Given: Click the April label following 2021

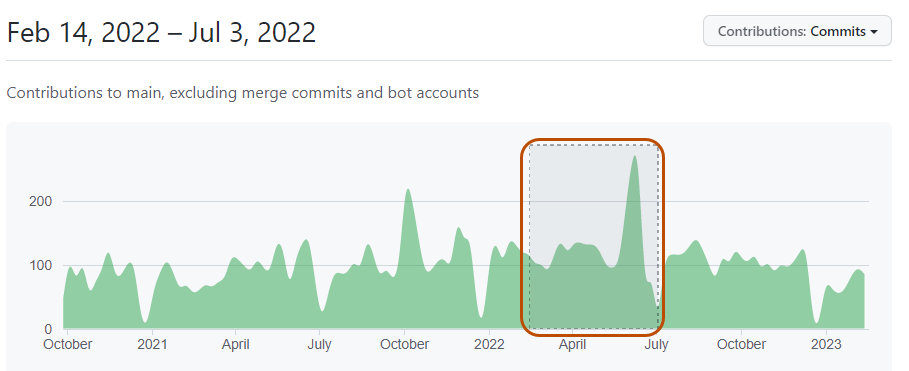Looking at the screenshot, I should click(236, 344).
